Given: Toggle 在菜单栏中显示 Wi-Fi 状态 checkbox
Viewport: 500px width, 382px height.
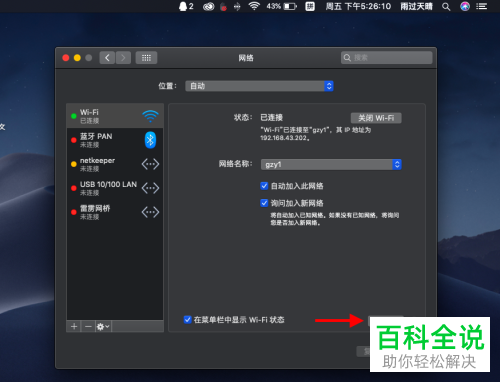Looking at the screenshot, I should click(187, 319).
